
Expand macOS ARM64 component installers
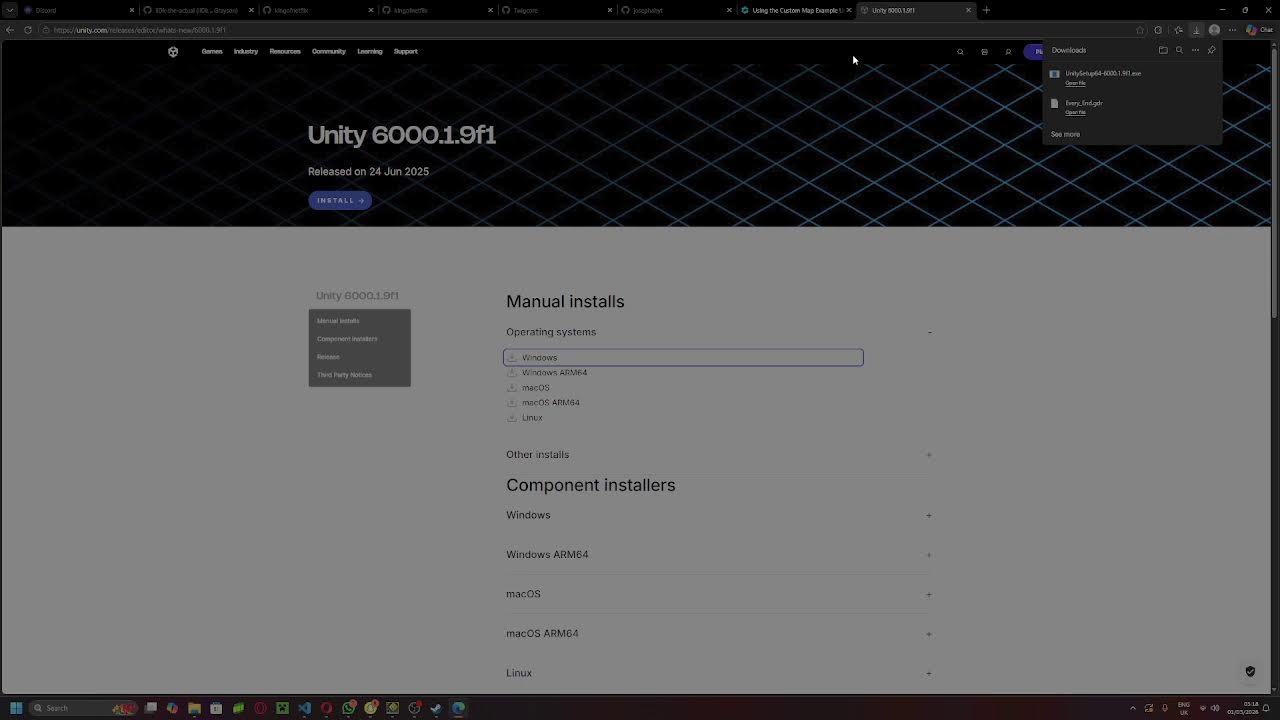(x=929, y=634)
